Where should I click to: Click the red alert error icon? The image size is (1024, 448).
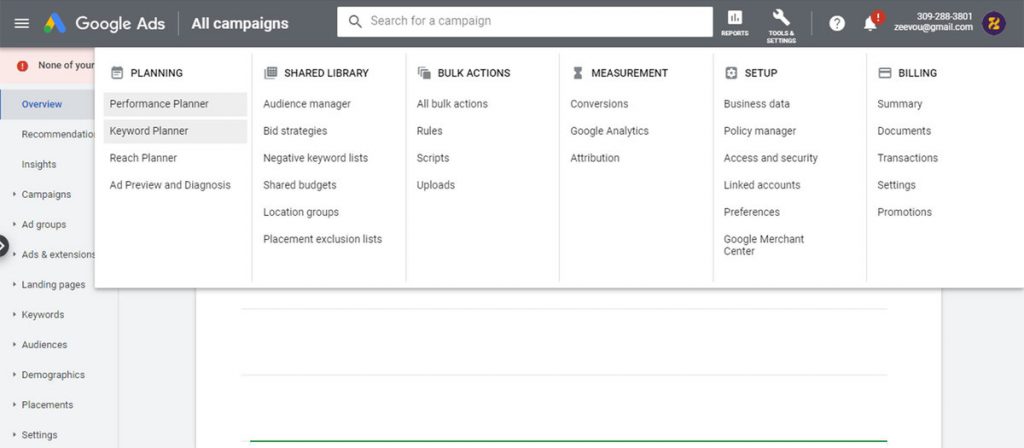point(23,66)
